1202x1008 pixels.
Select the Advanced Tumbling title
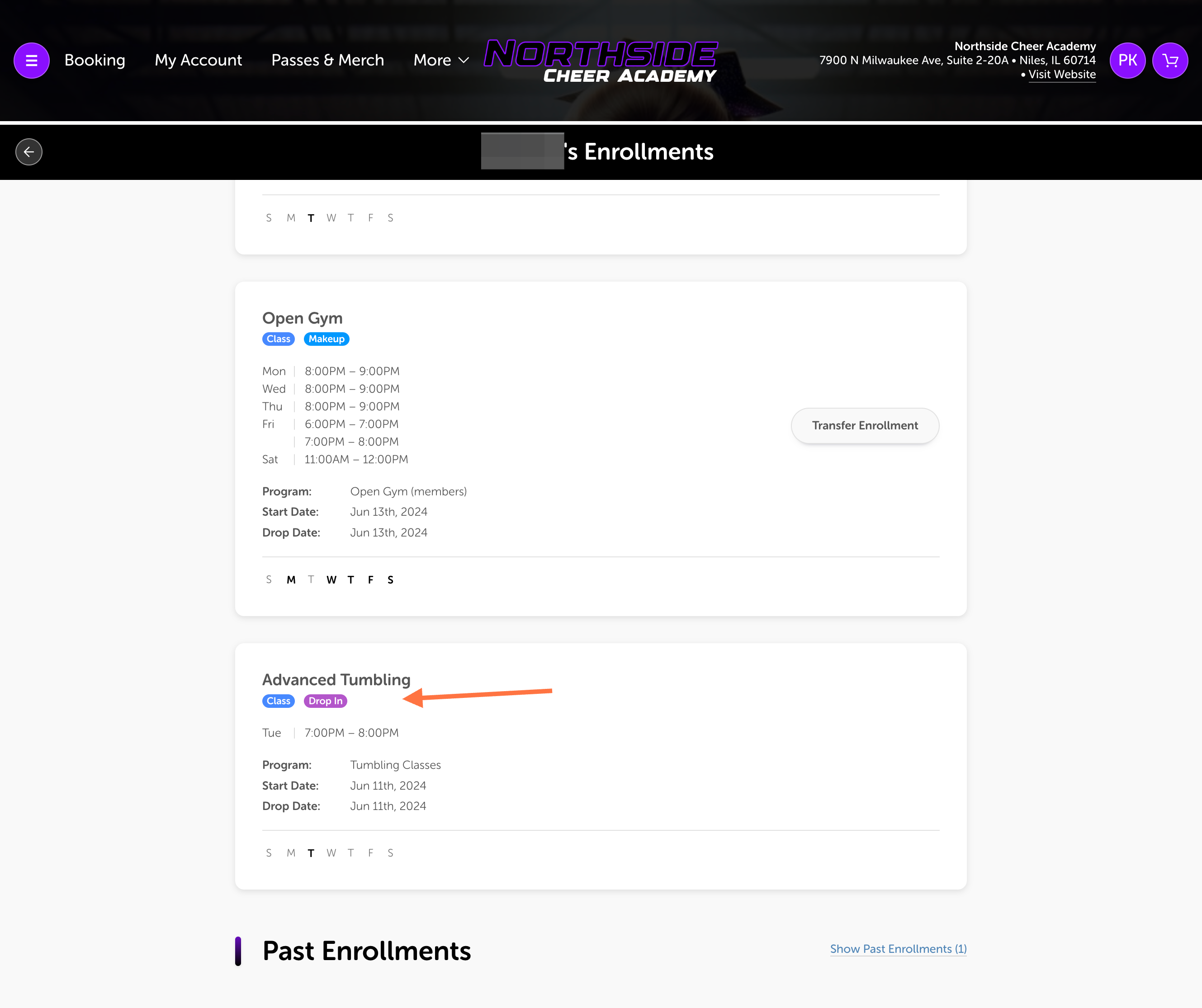(x=336, y=680)
